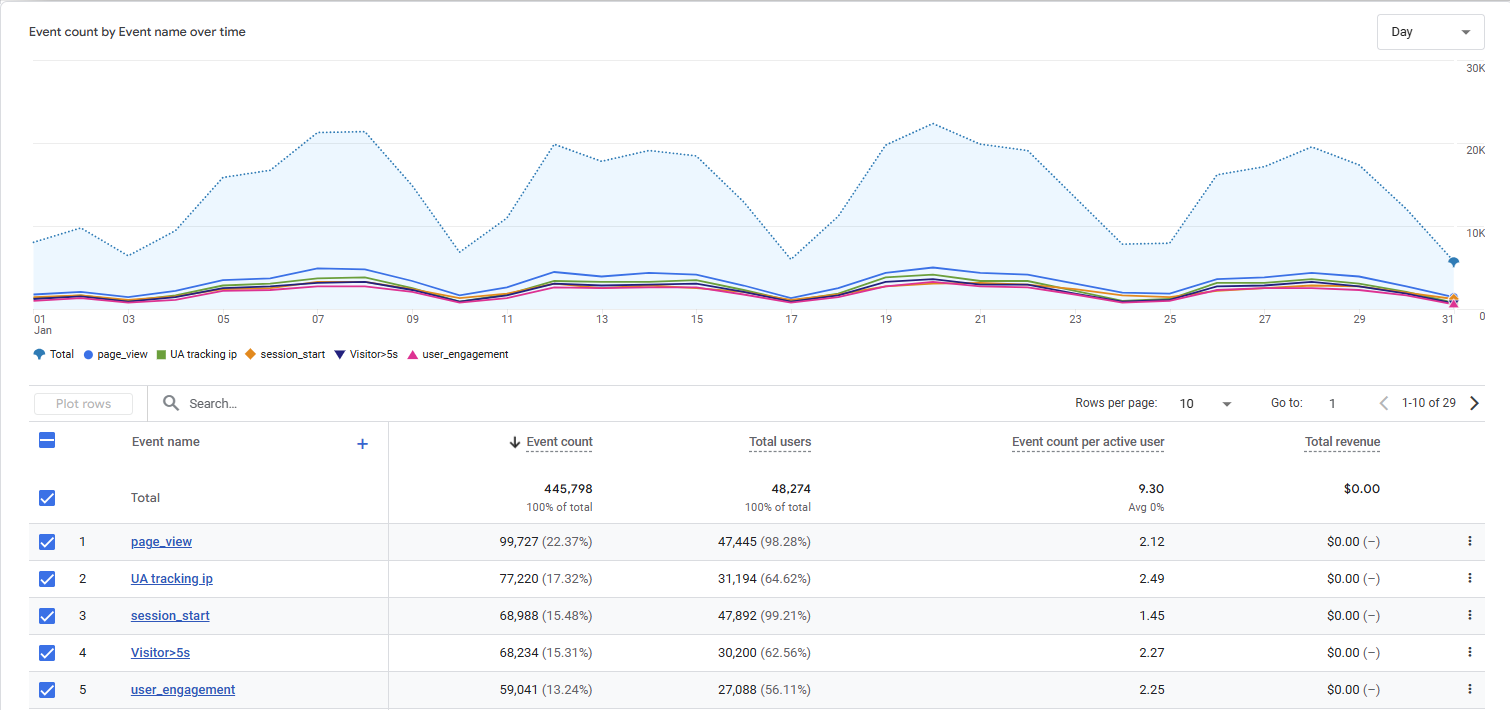Click the plus icon to add dimension
This screenshot has height=710, width=1510.
pos(362,444)
